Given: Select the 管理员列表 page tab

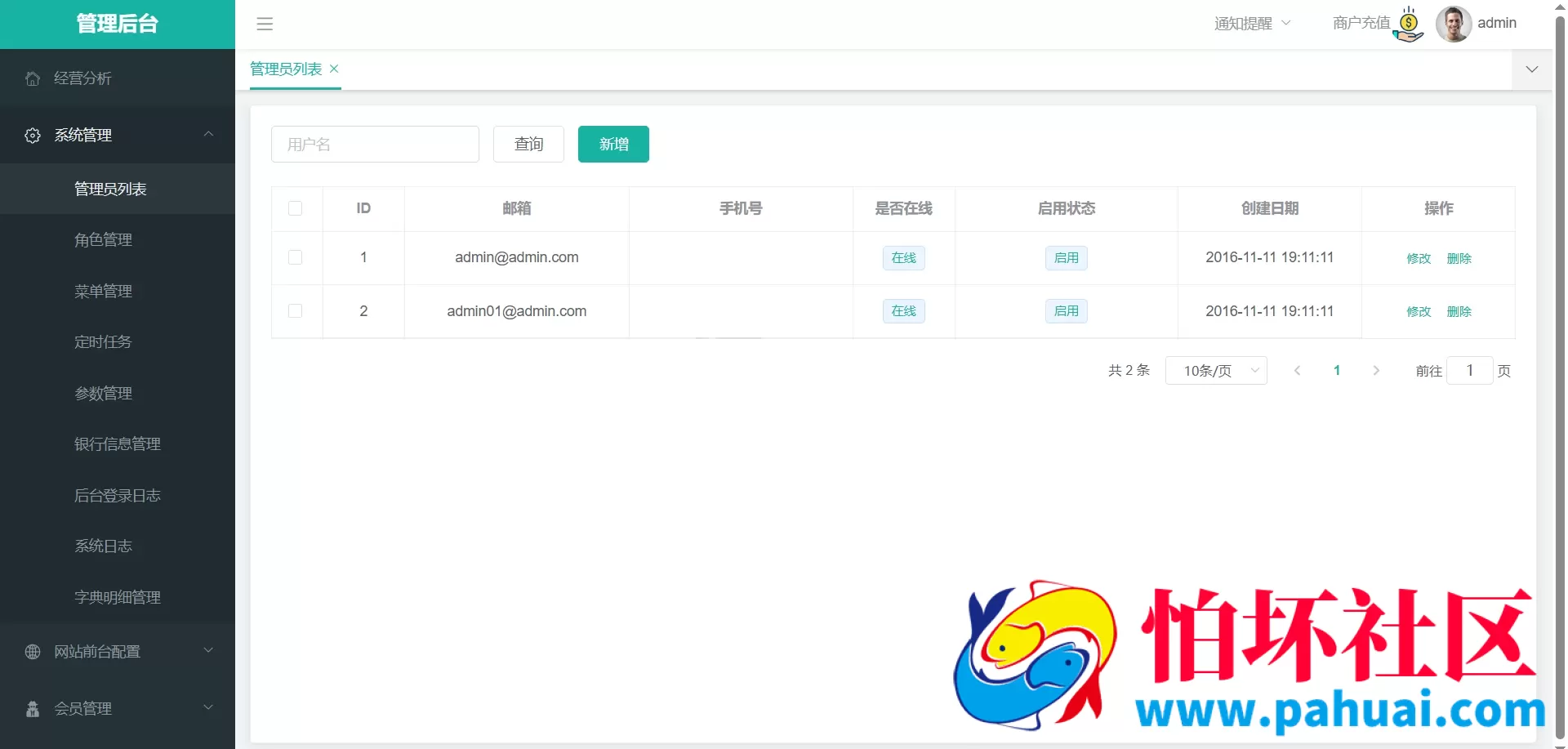Looking at the screenshot, I should click(x=286, y=69).
